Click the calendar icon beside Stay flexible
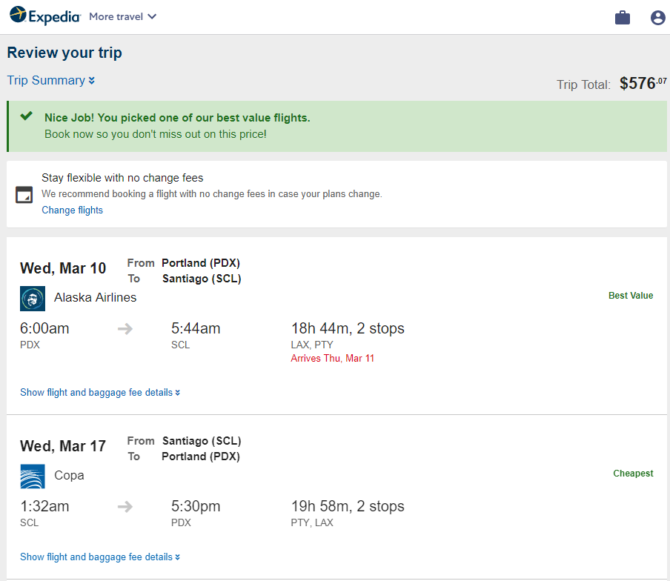670x581 pixels. [24, 195]
